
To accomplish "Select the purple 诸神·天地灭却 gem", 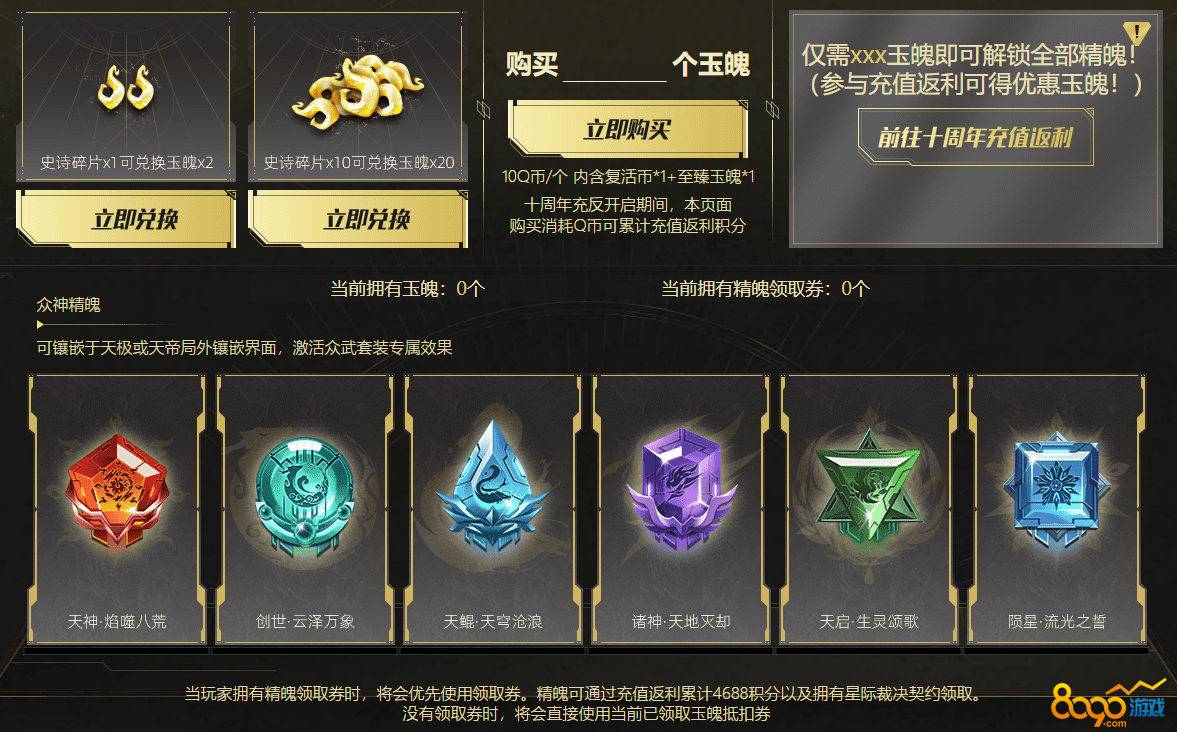I will (681, 490).
